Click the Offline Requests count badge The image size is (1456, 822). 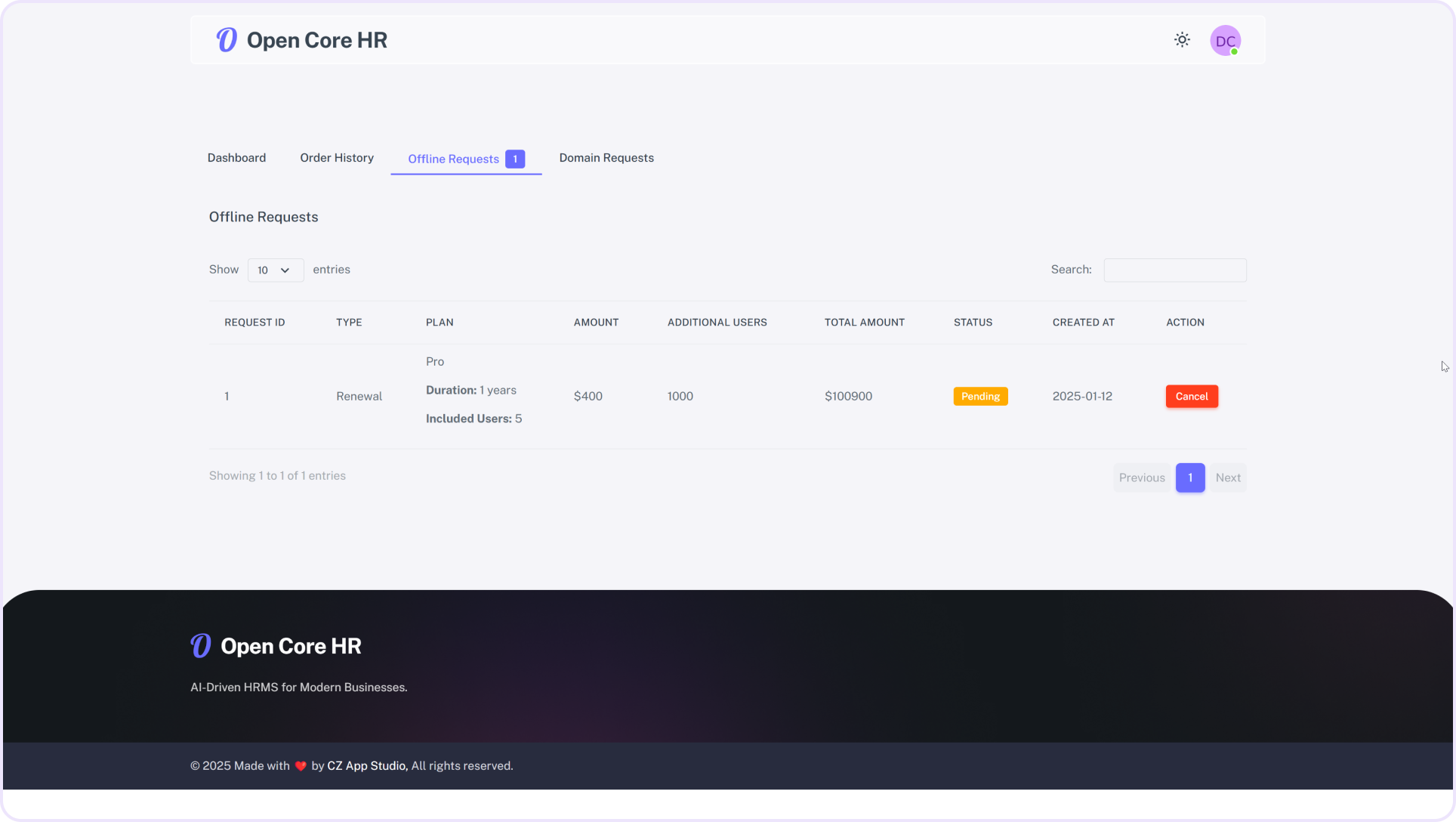click(x=515, y=159)
